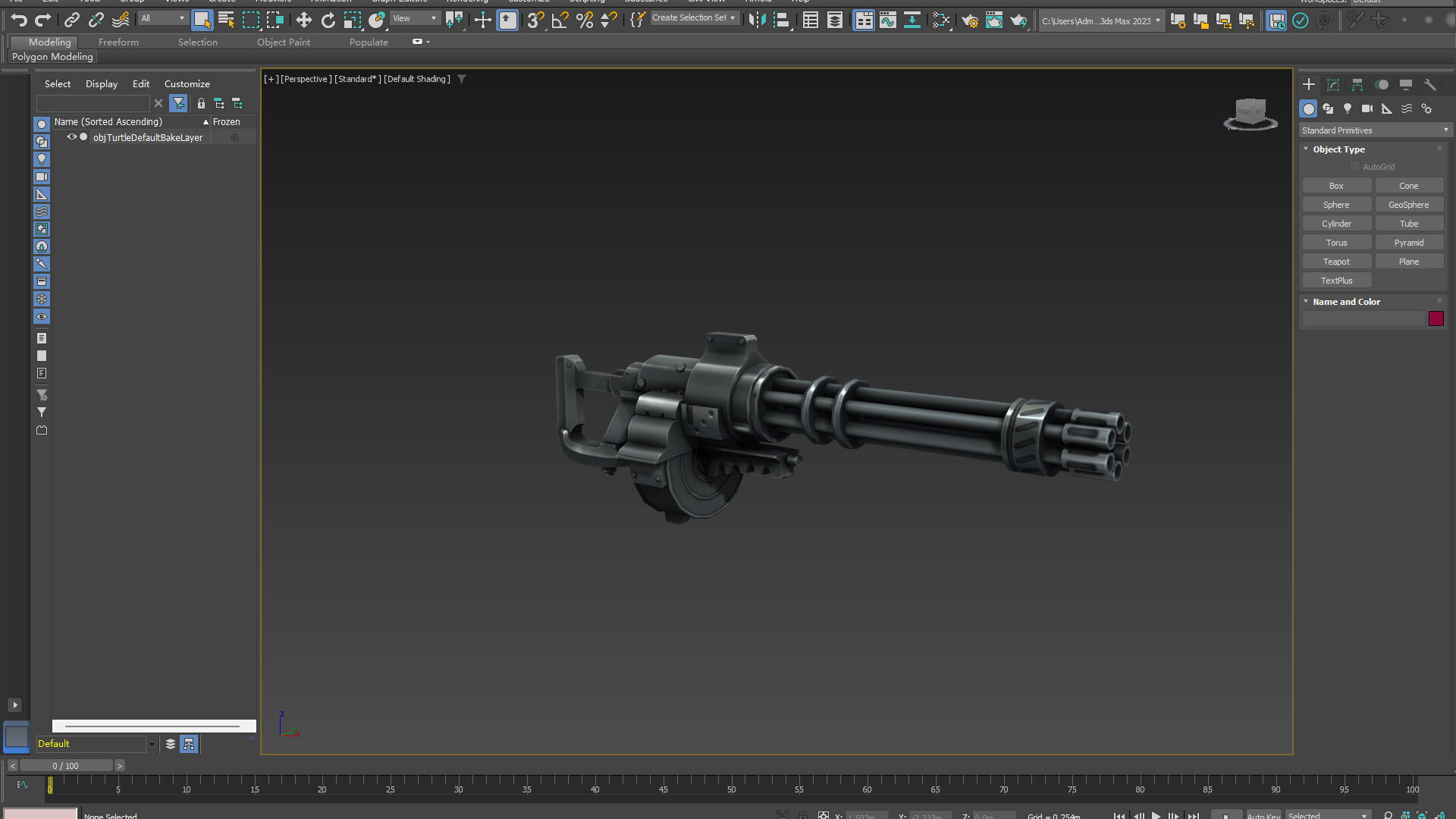The image size is (1456, 819).
Task: Click the object color swatch
Action: (x=1436, y=318)
